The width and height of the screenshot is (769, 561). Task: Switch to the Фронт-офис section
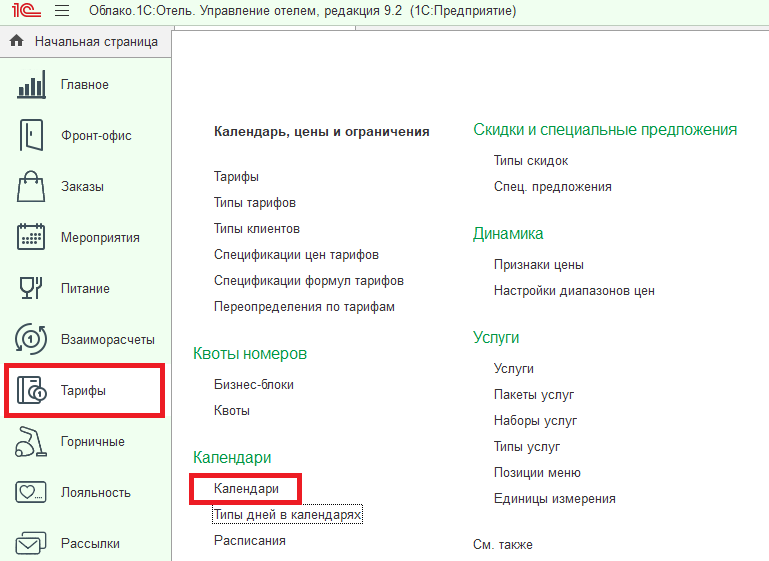pos(96,135)
